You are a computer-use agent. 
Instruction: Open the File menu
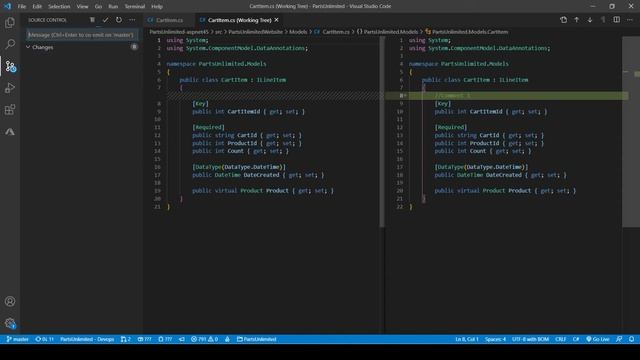(x=22, y=7)
